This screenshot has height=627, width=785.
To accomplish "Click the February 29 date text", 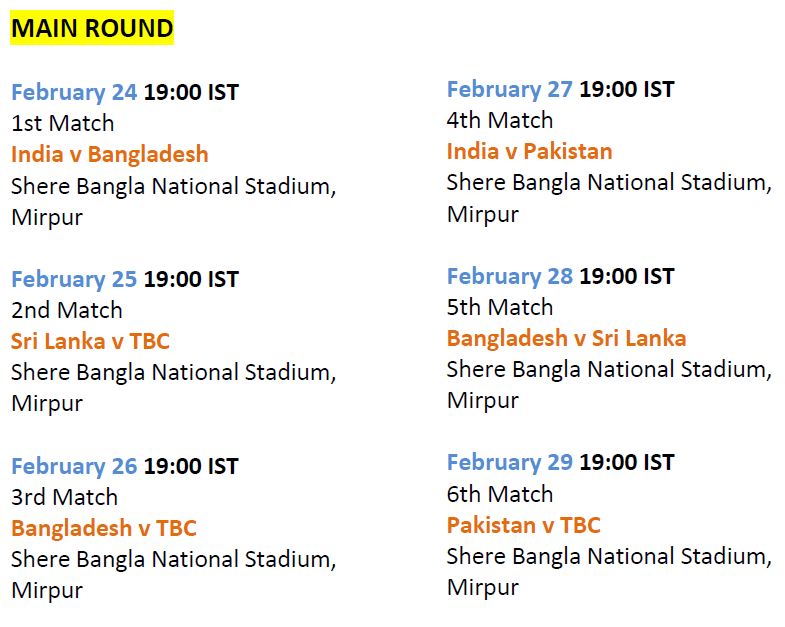I will pyautogui.click(x=510, y=462).
